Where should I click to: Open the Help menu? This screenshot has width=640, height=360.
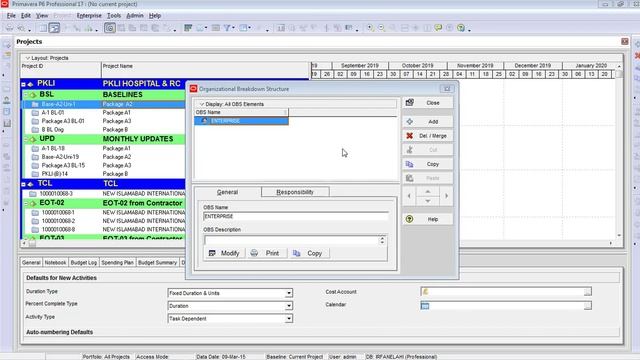click(x=155, y=16)
